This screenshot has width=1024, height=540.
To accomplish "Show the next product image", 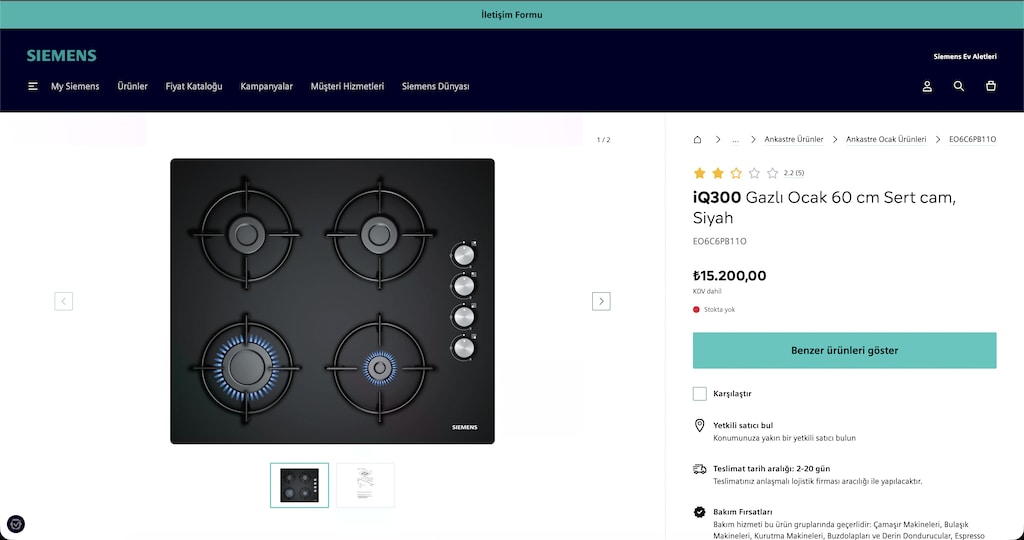I will (x=601, y=301).
